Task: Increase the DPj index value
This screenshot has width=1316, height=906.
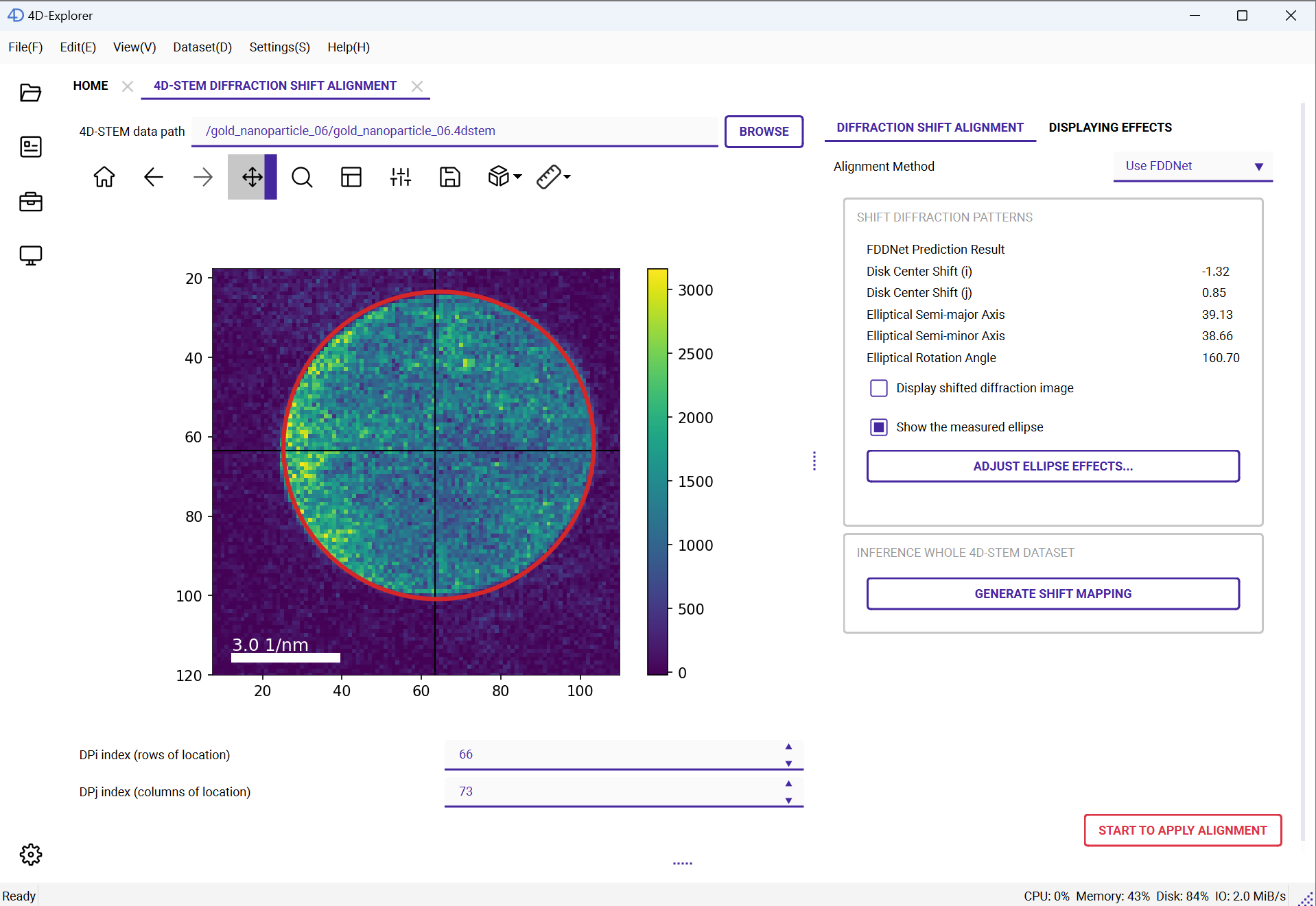Action: 788,783
